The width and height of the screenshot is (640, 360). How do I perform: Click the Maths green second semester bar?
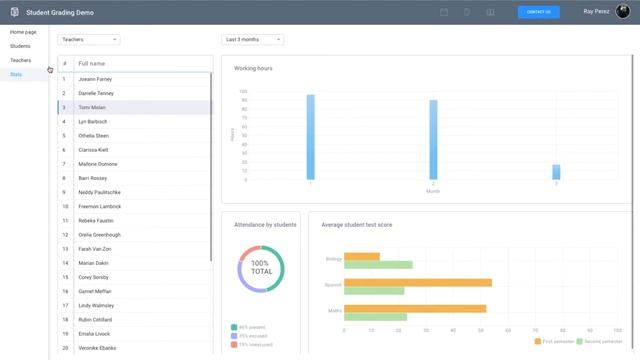click(x=376, y=317)
